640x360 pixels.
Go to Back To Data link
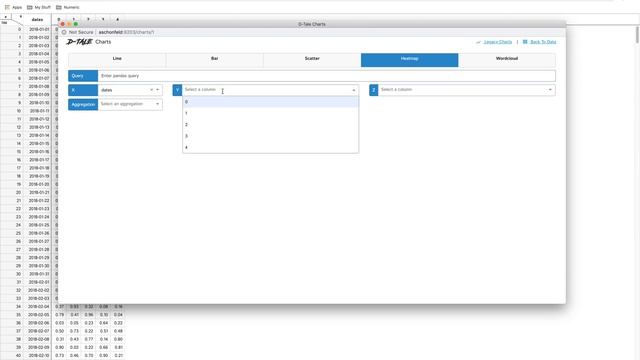click(543, 42)
